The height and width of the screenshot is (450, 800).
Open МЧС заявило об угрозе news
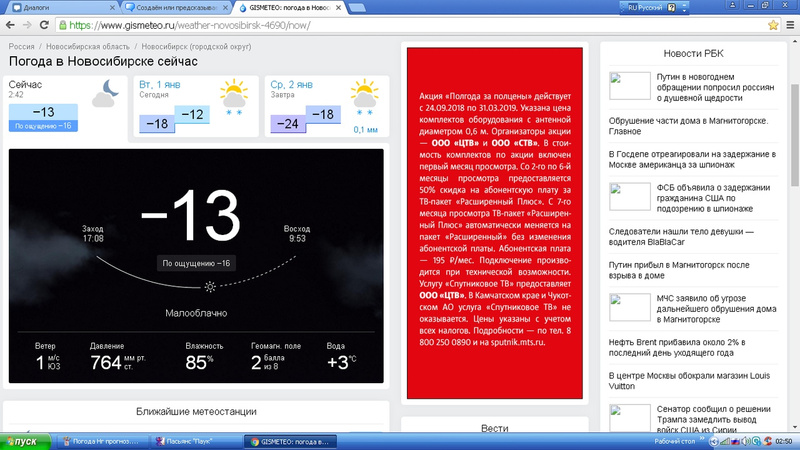(x=716, y=309)
